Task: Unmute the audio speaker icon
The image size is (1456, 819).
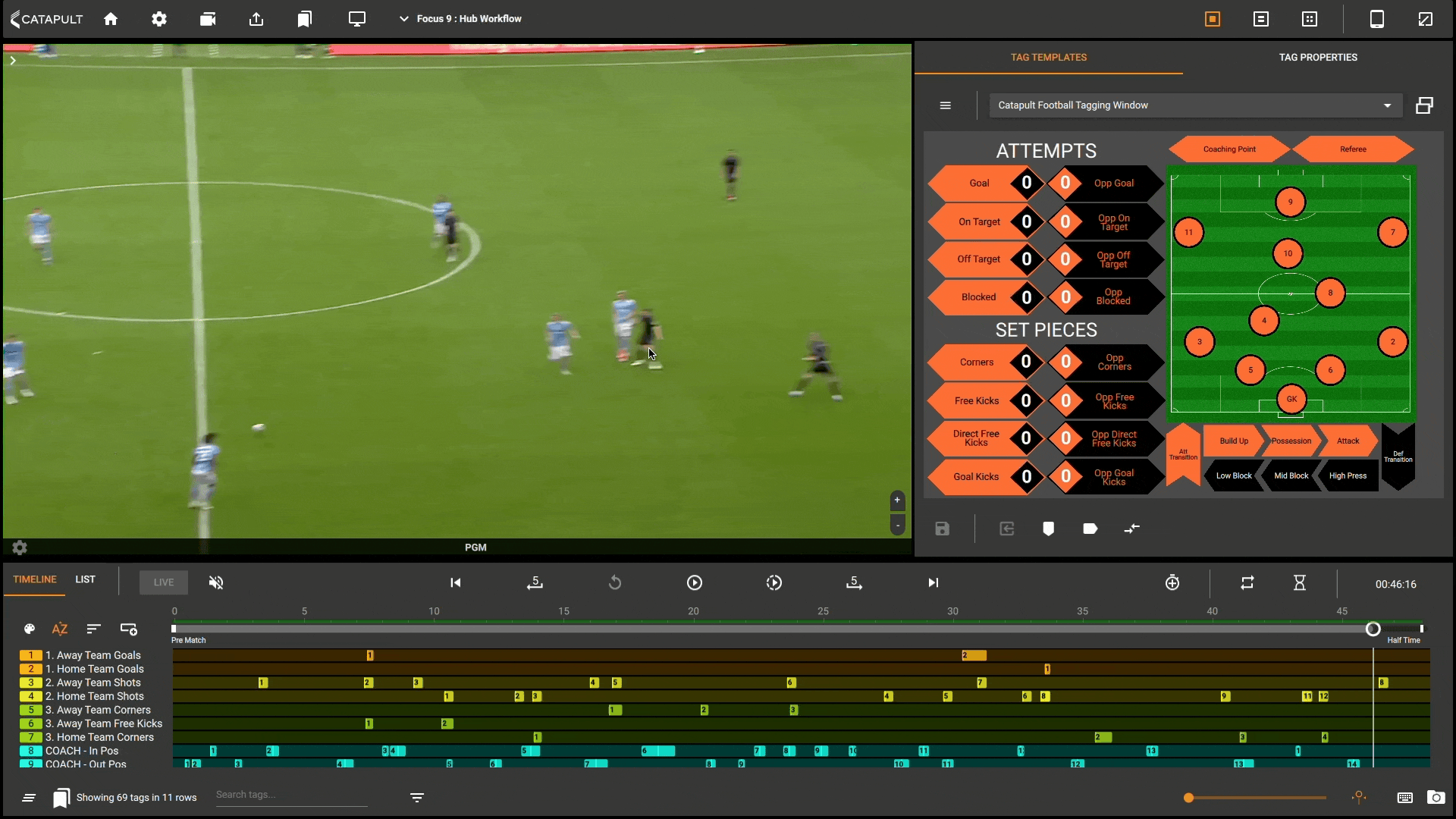Action: coord(216,582)
